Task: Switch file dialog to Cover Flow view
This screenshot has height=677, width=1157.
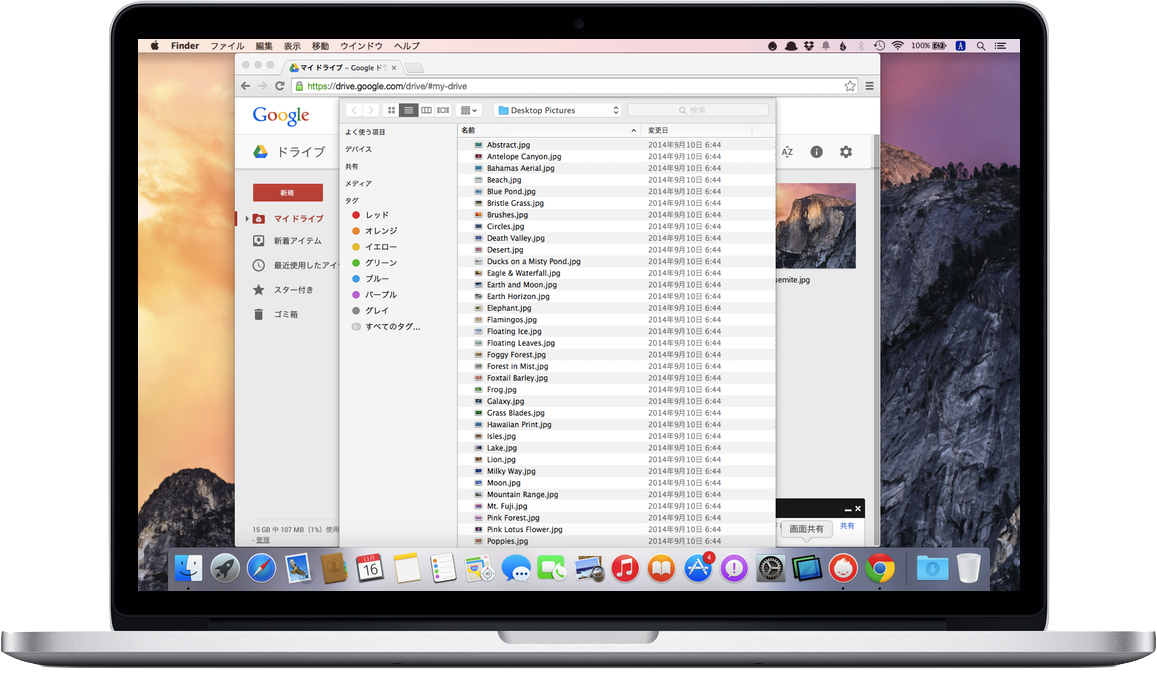Action: (x=443, y=110)
